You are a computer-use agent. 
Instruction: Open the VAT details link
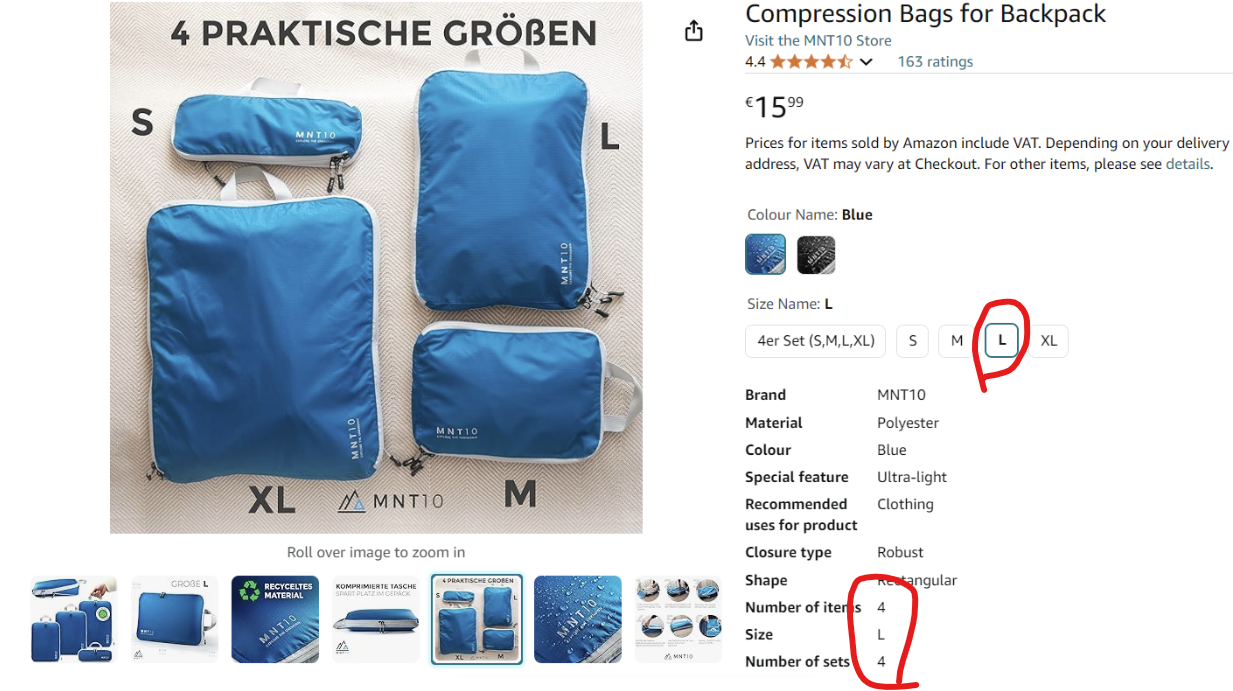pos(1187,164)
